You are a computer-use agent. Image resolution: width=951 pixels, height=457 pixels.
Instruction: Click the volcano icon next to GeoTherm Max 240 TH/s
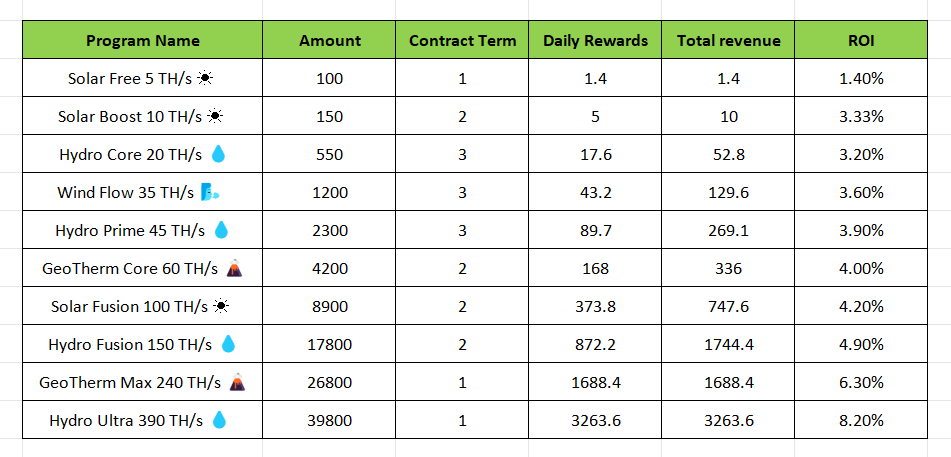coord(237,382)
